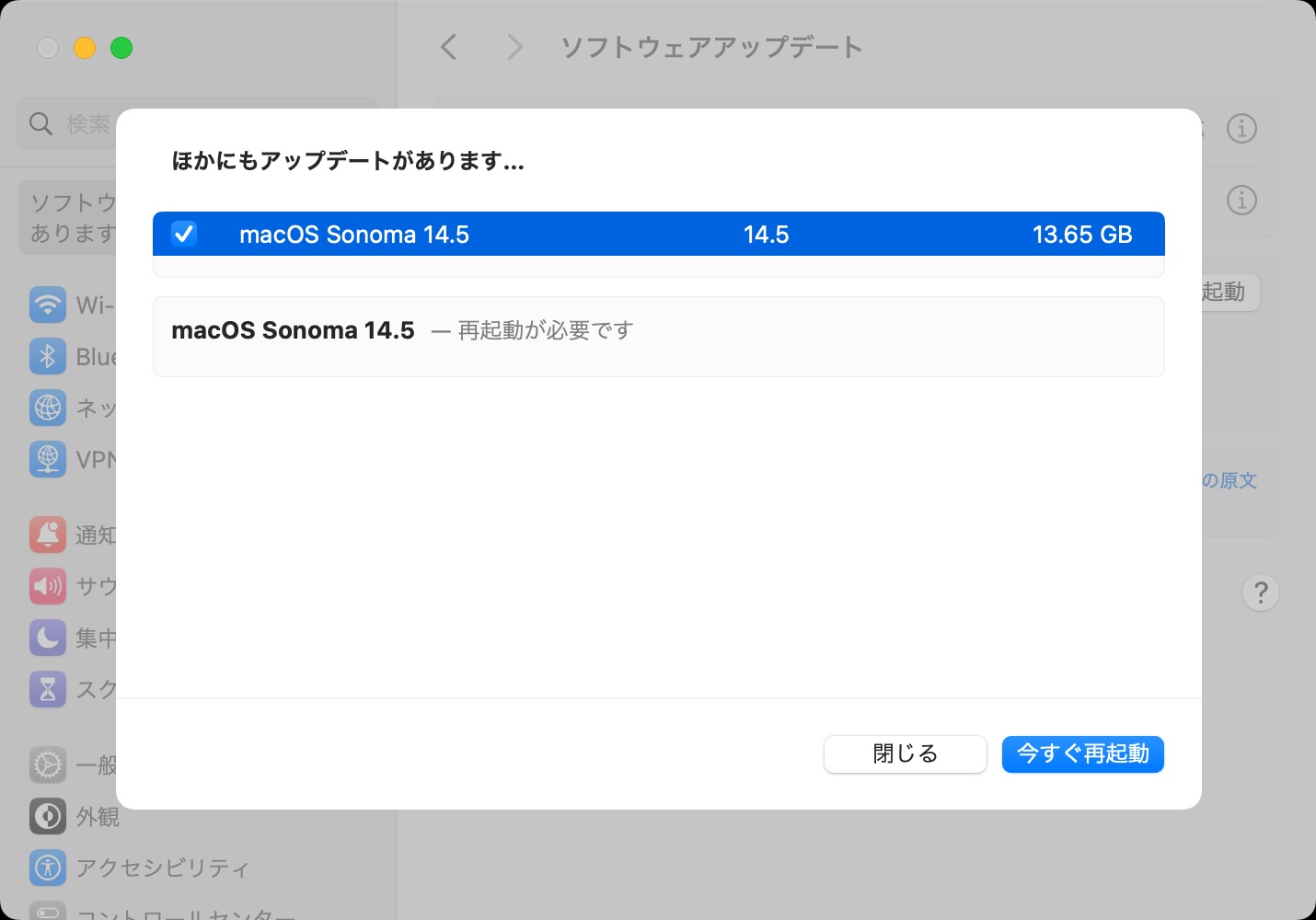Click the green zoom window button
The height and width of the screenshot is (920, 1316).
[x=121, y=48]
